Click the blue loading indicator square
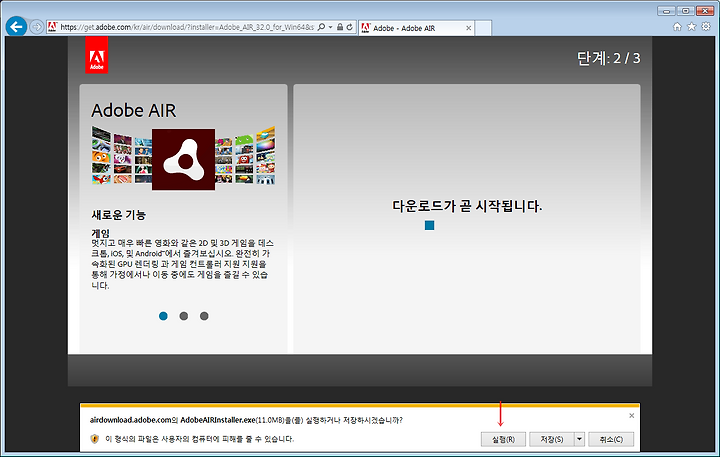 (429, 225)
